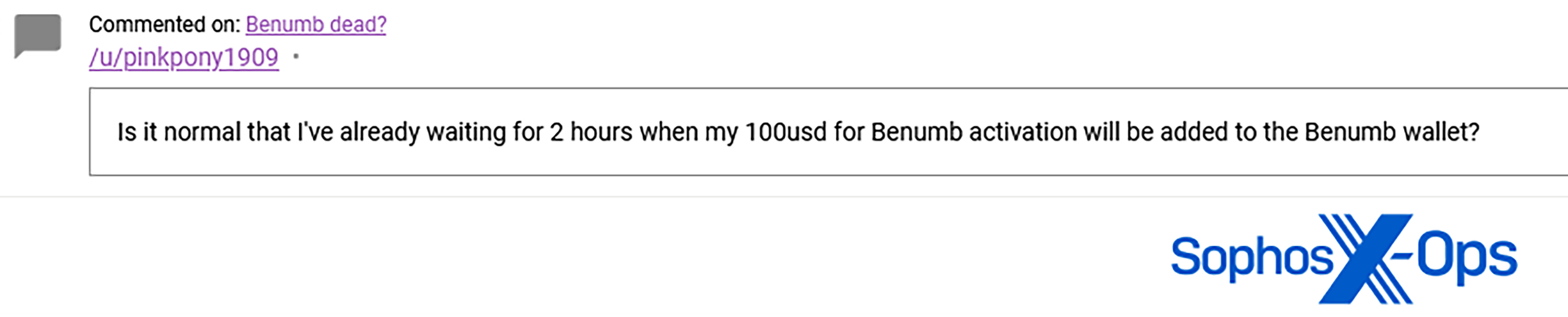Open the "Benumb dead?" post link
Image resolution: width=1568 pixels, height=317 pixels.
coord(316,24)
